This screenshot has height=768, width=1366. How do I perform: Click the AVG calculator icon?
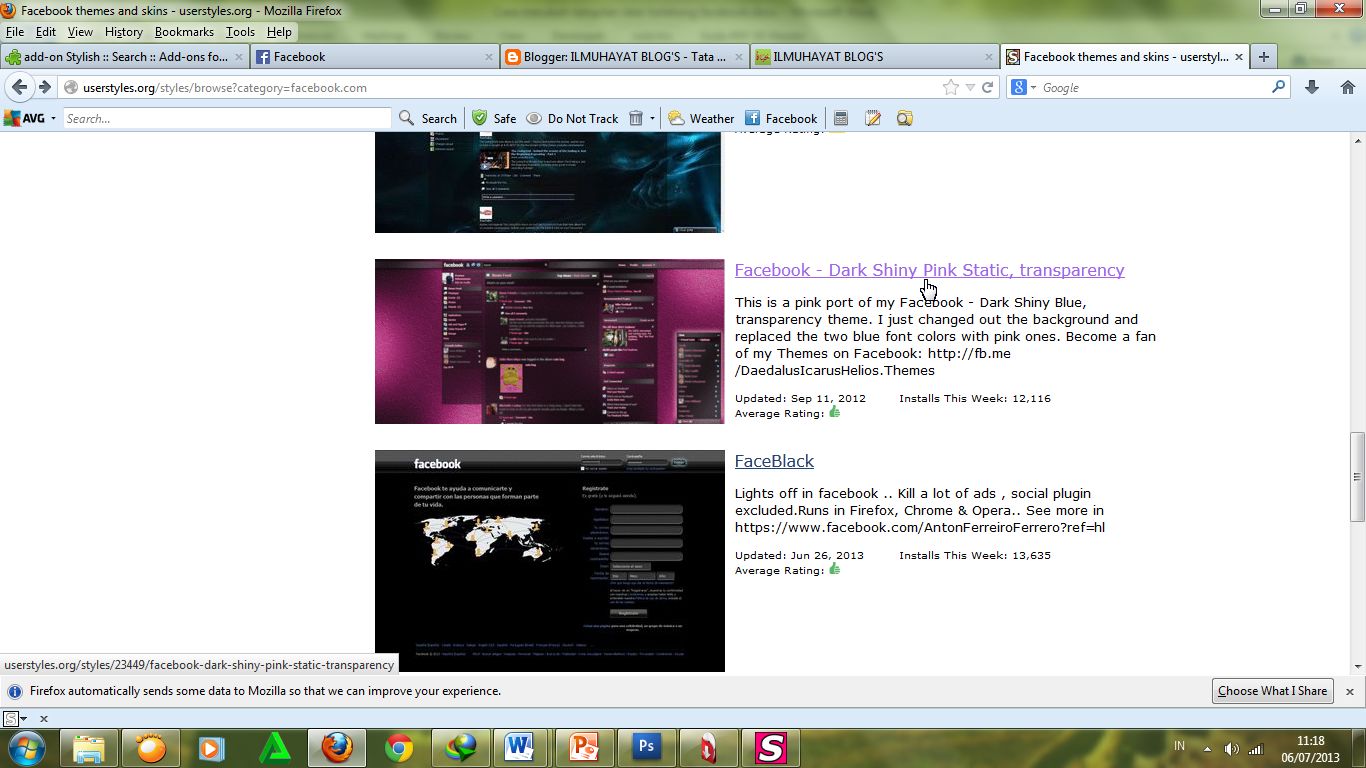[841, 118]
